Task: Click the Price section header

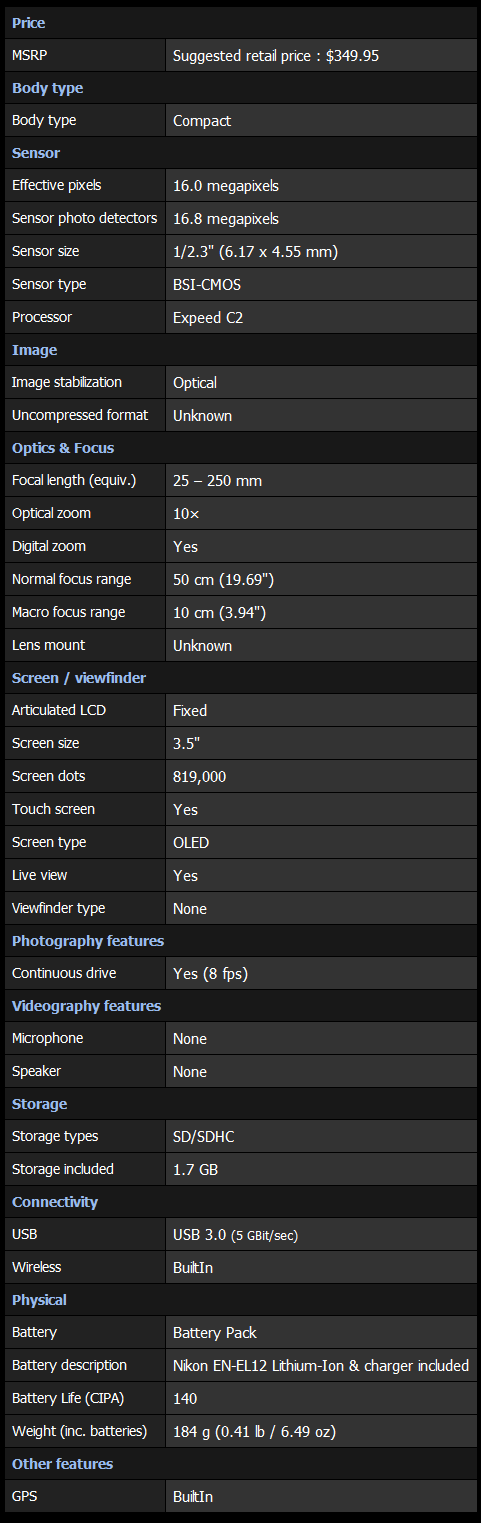Action: point(28,23)
